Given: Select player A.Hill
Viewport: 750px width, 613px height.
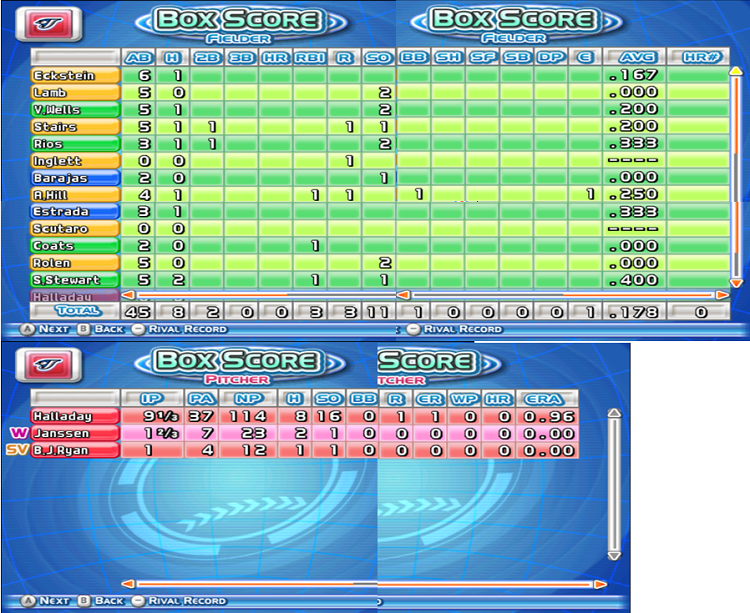Looking at the screenshot, I should point(75,195).
